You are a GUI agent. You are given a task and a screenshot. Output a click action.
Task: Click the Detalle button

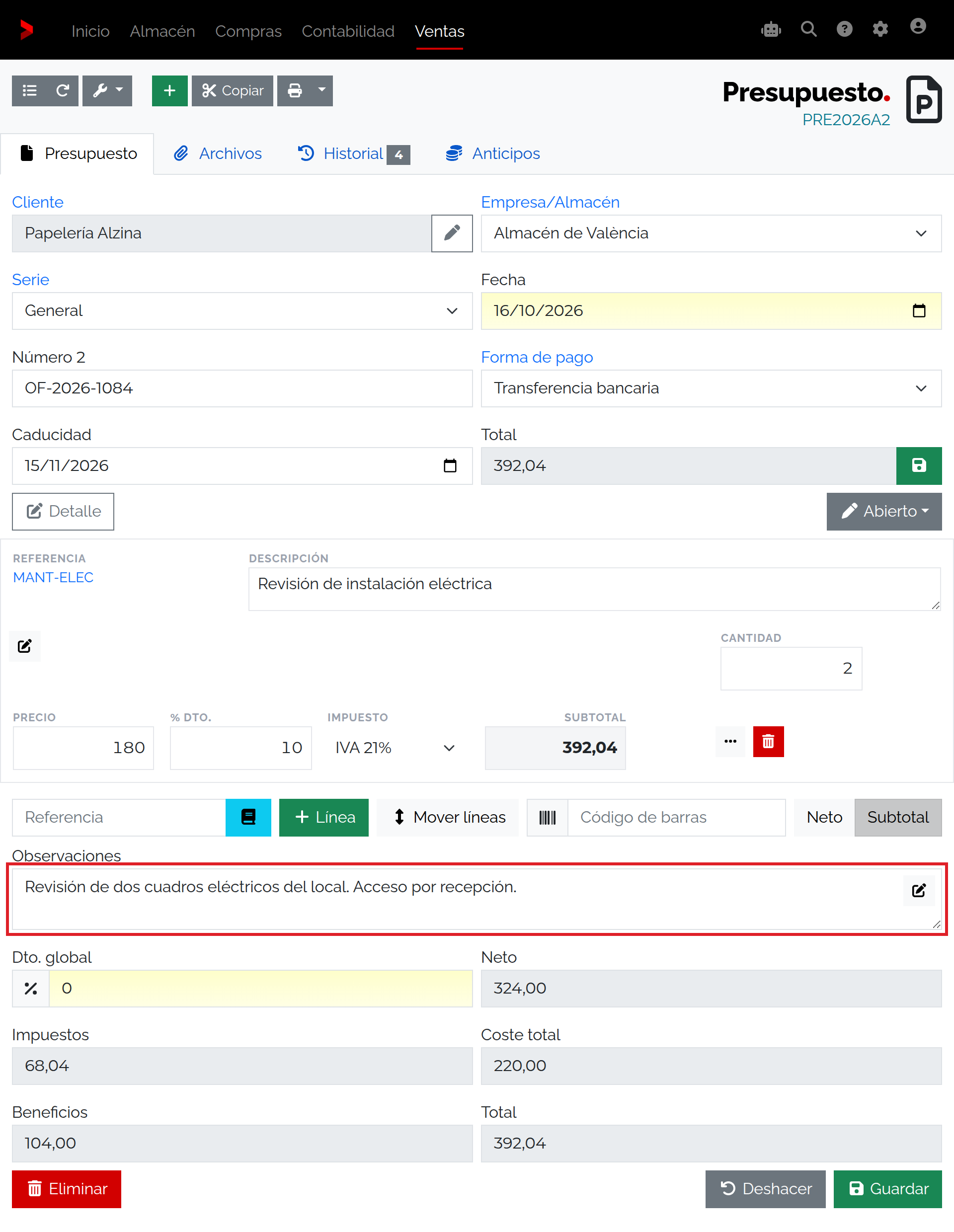click(x=63, y=511)
